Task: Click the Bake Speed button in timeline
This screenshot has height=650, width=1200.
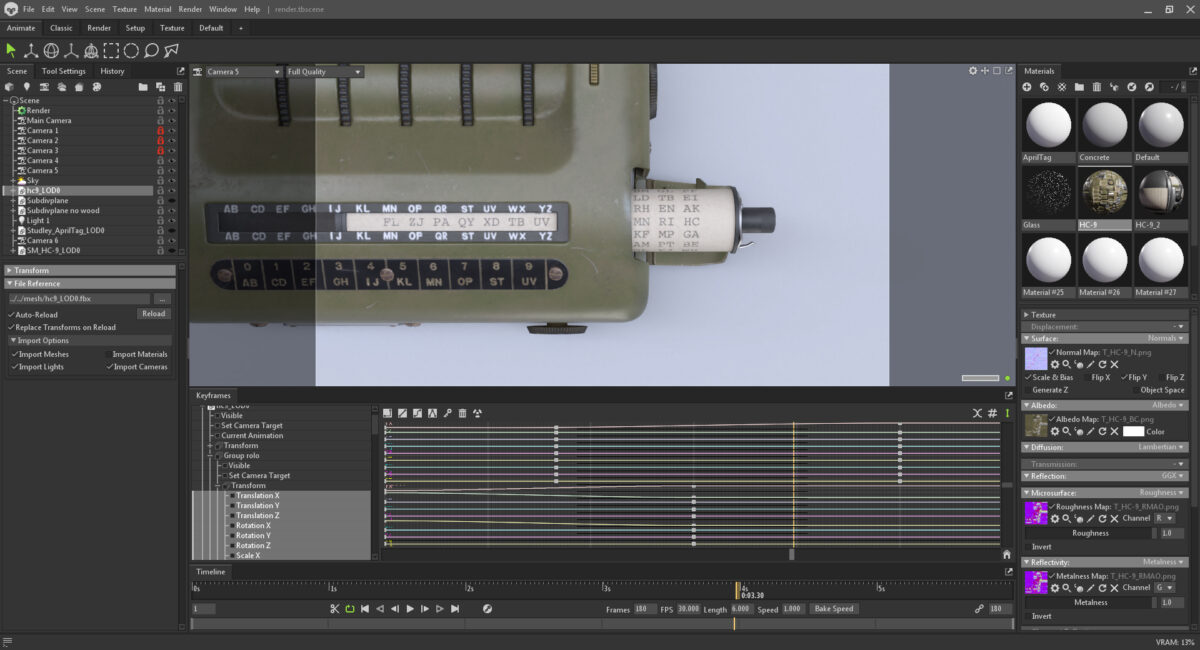Action: tap(832, 608)
